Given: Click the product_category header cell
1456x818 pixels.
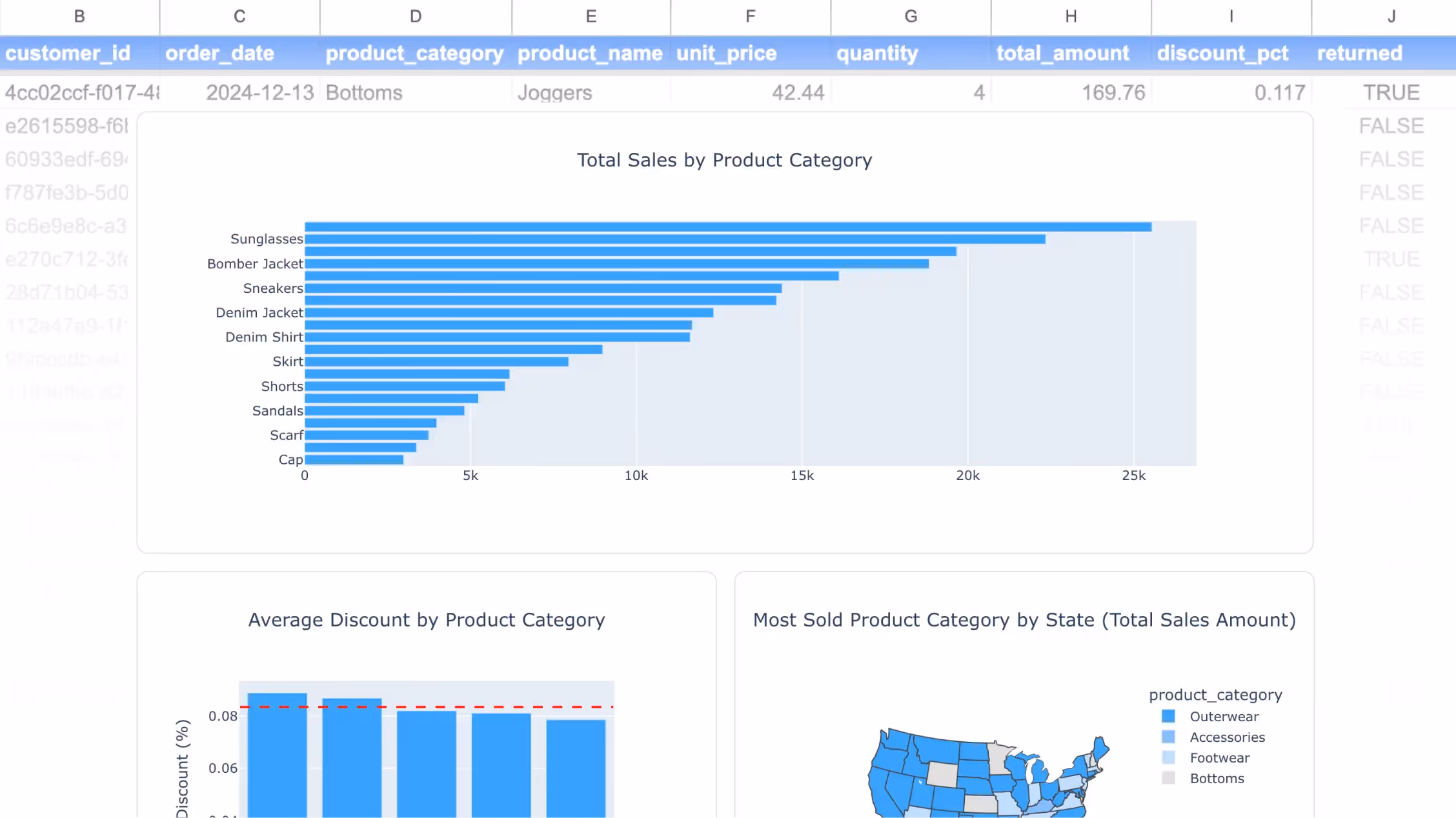Looking at the screenshot, I should (x=416, y=53).
